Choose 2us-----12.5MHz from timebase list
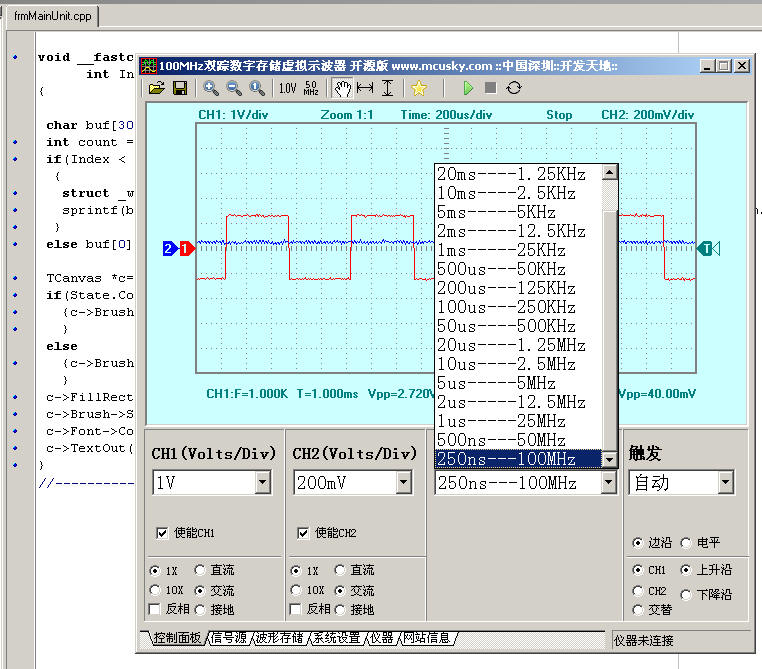This screenshot has height=669, width=762. (x=519, y=402)
